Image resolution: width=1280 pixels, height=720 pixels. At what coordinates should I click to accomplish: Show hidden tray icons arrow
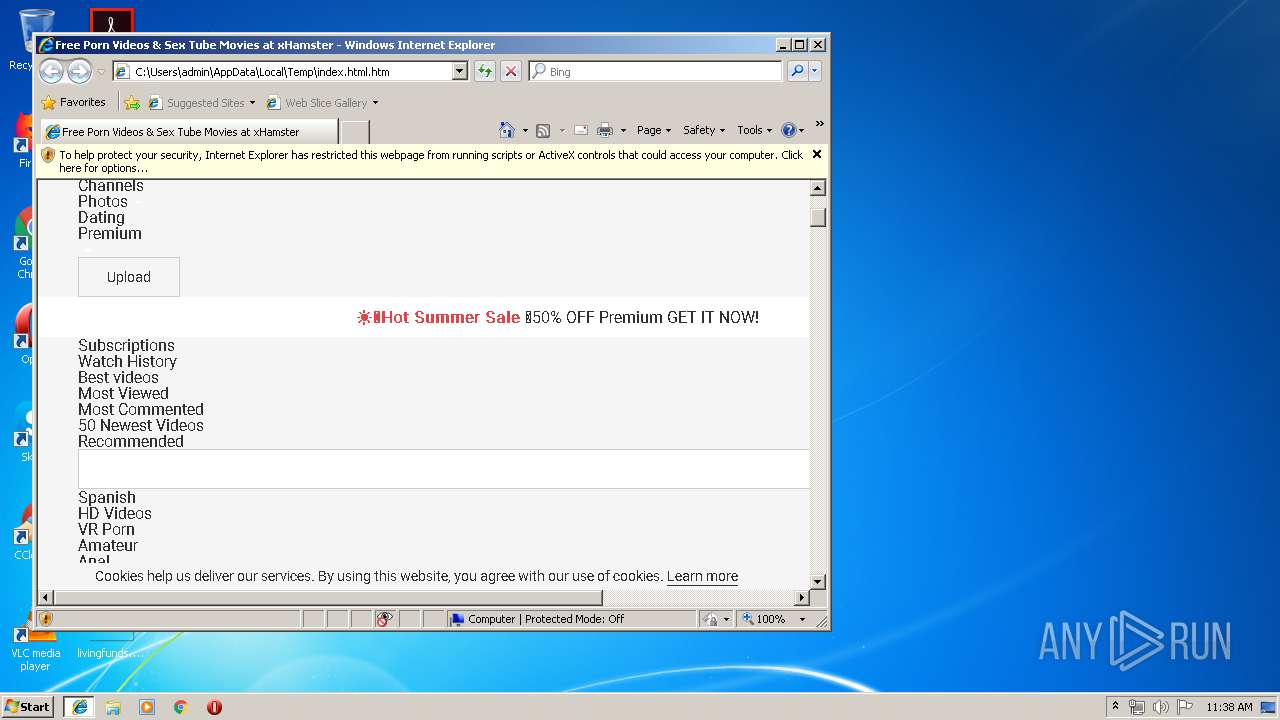click(x=1115, y=707)
